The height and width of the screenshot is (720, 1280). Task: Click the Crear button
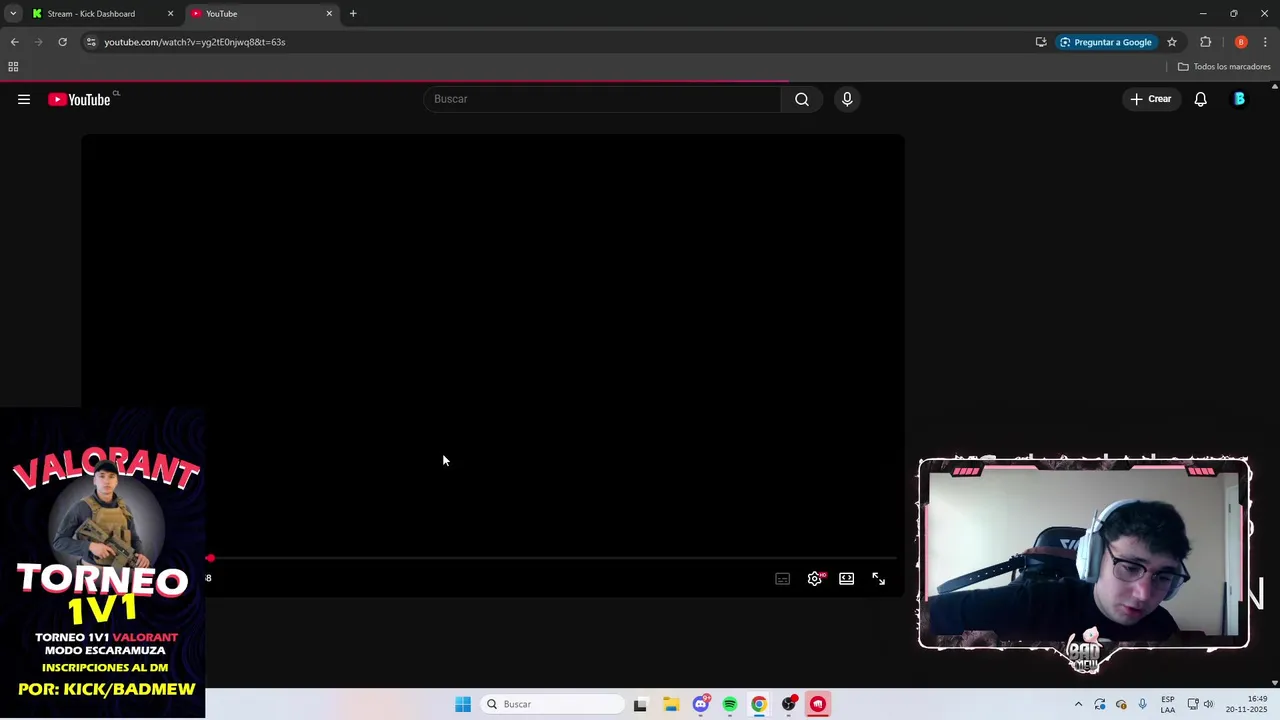pos(1151,99)
